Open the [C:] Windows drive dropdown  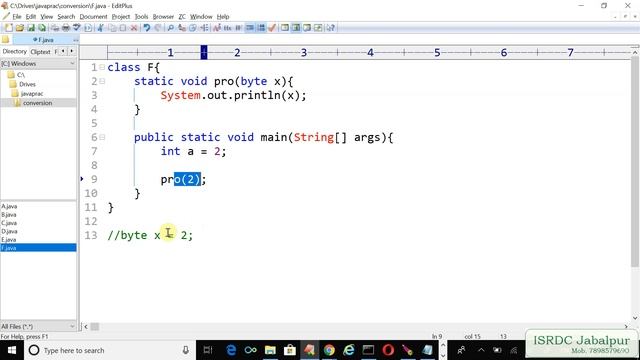[38, 64]
